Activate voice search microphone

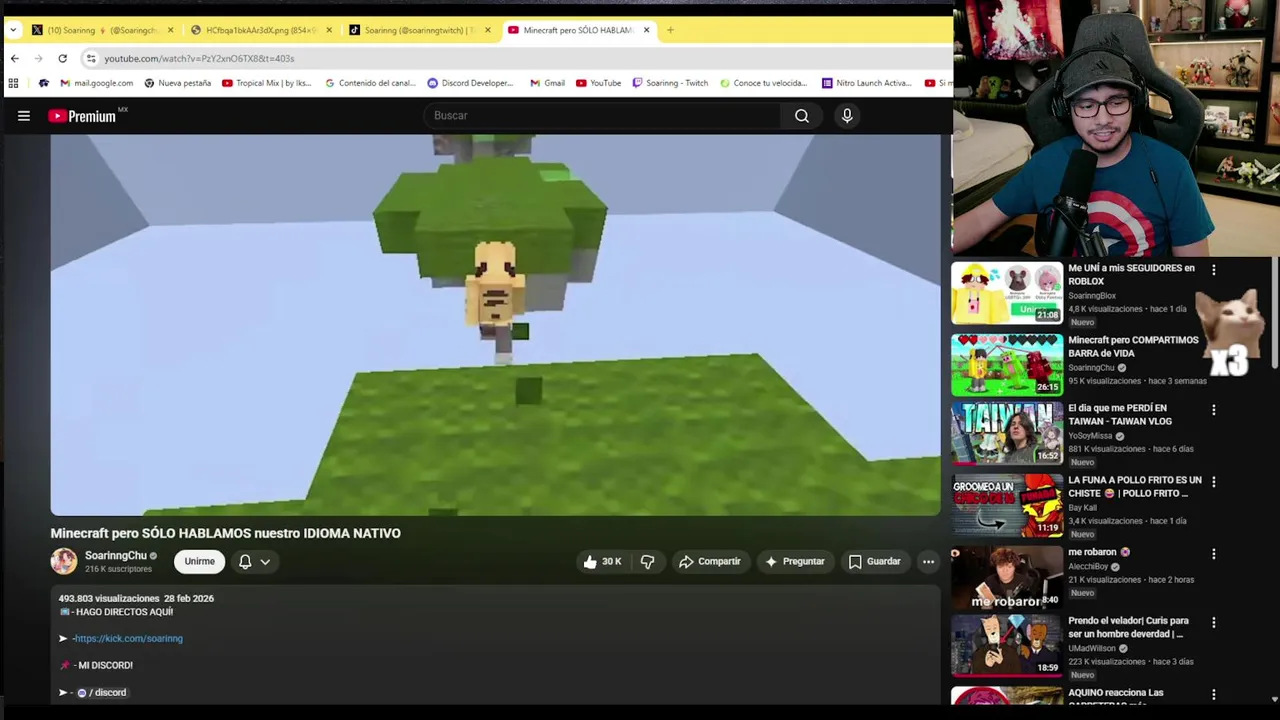tap(847, 116)
